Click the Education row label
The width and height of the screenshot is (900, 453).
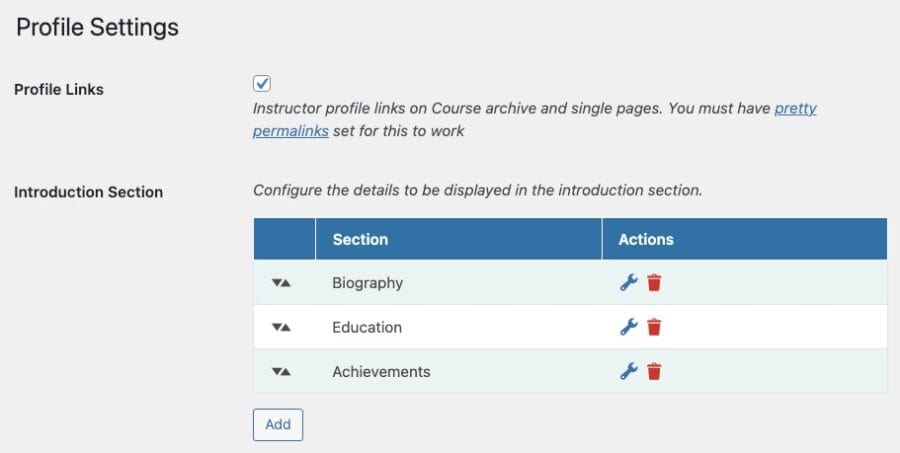coord(367,327)
